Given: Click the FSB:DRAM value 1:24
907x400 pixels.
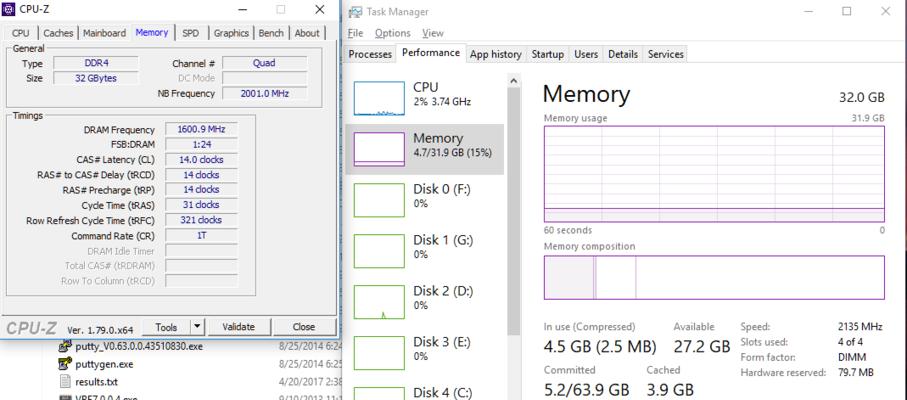Looking at the screenshot, I should point(201,144).
